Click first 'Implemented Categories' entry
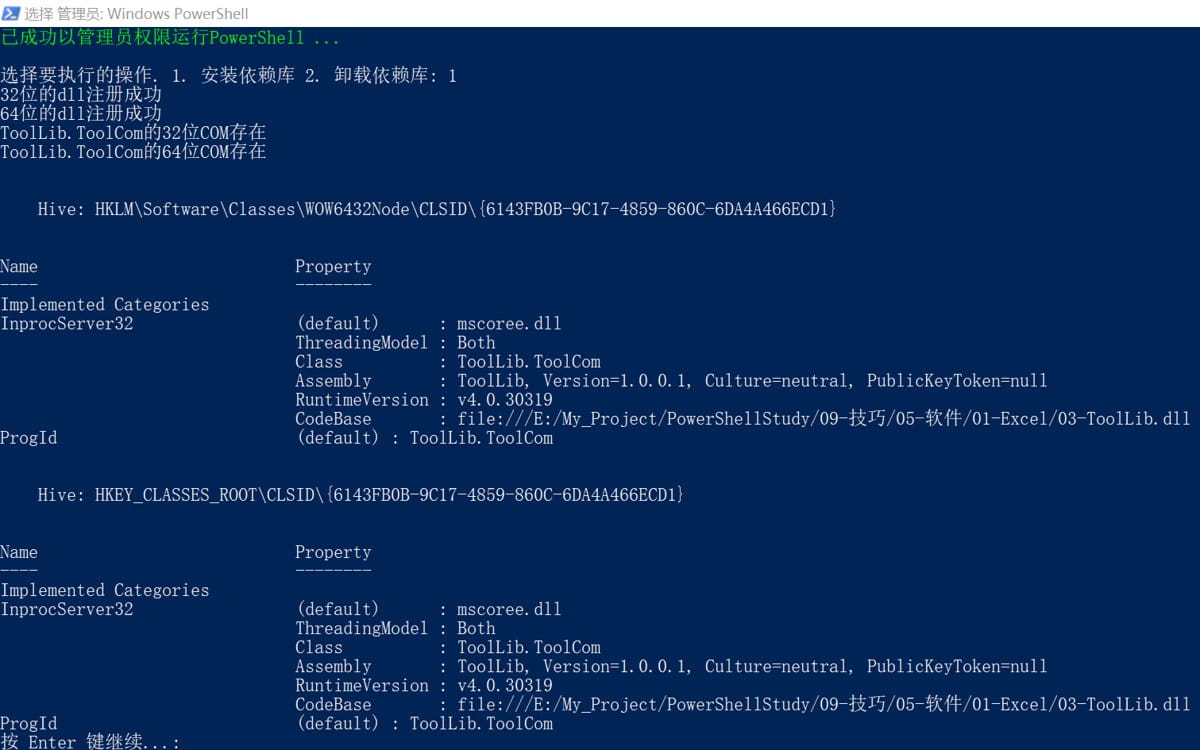The width and height of the screenshot is (1200, 750). click(105, 305)
